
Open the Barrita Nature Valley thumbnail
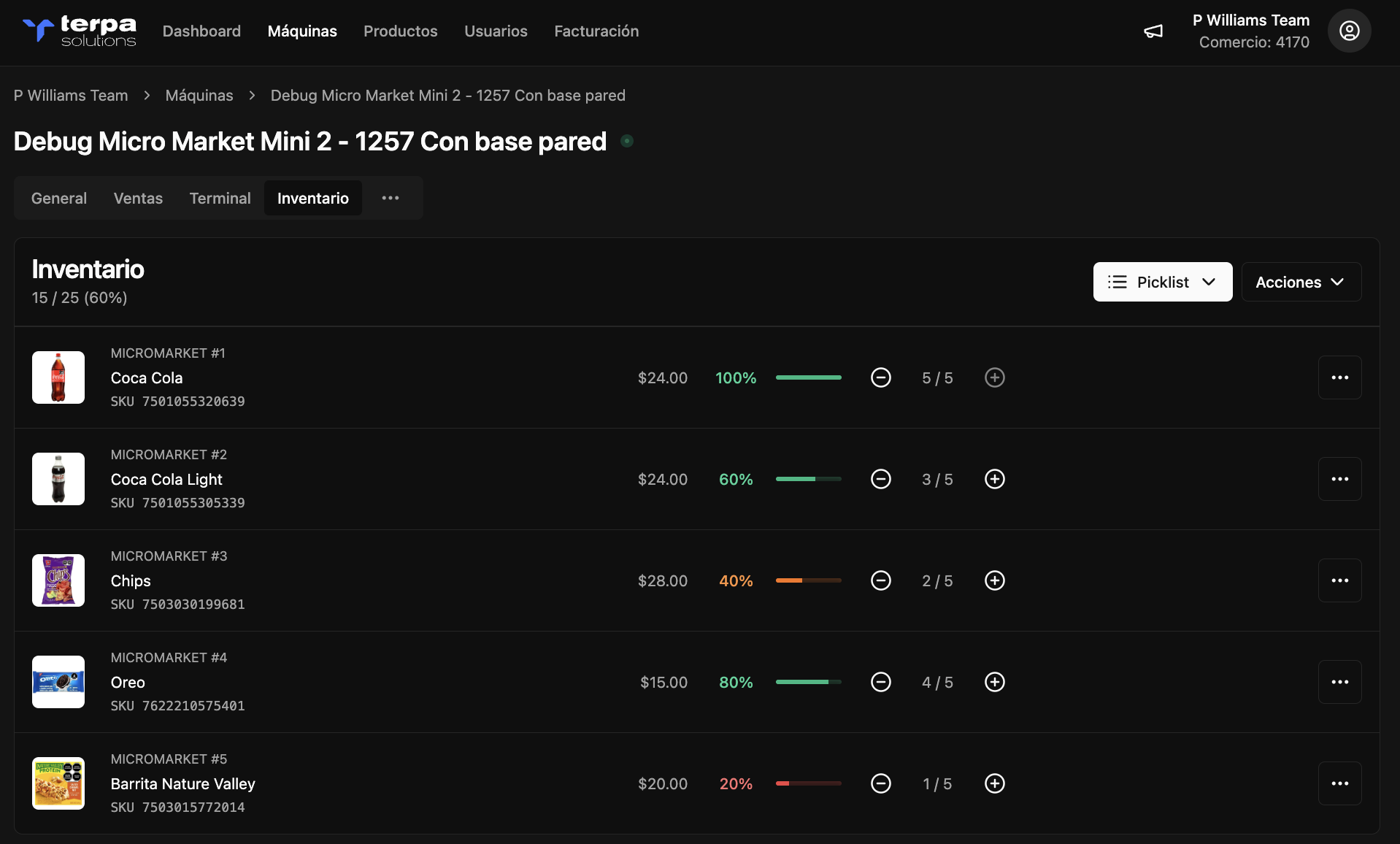coord(58,783)
